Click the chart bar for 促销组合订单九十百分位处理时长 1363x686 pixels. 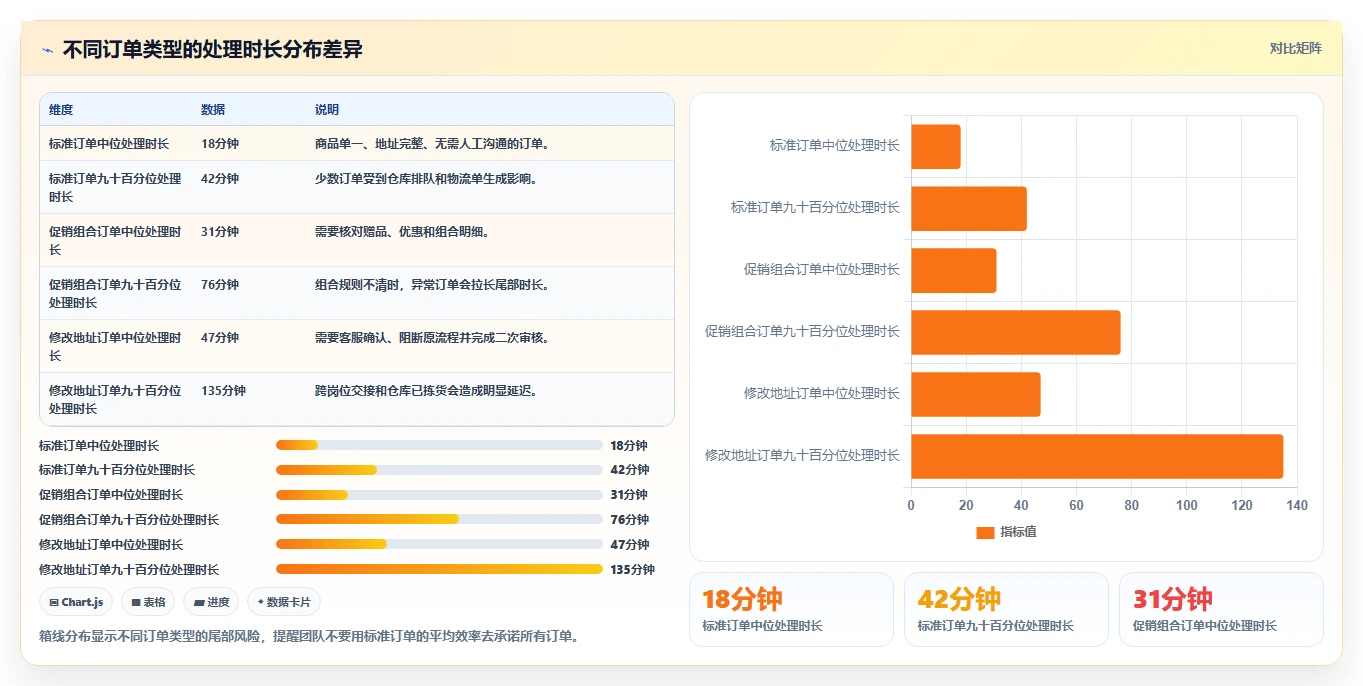click(1016, 333)
